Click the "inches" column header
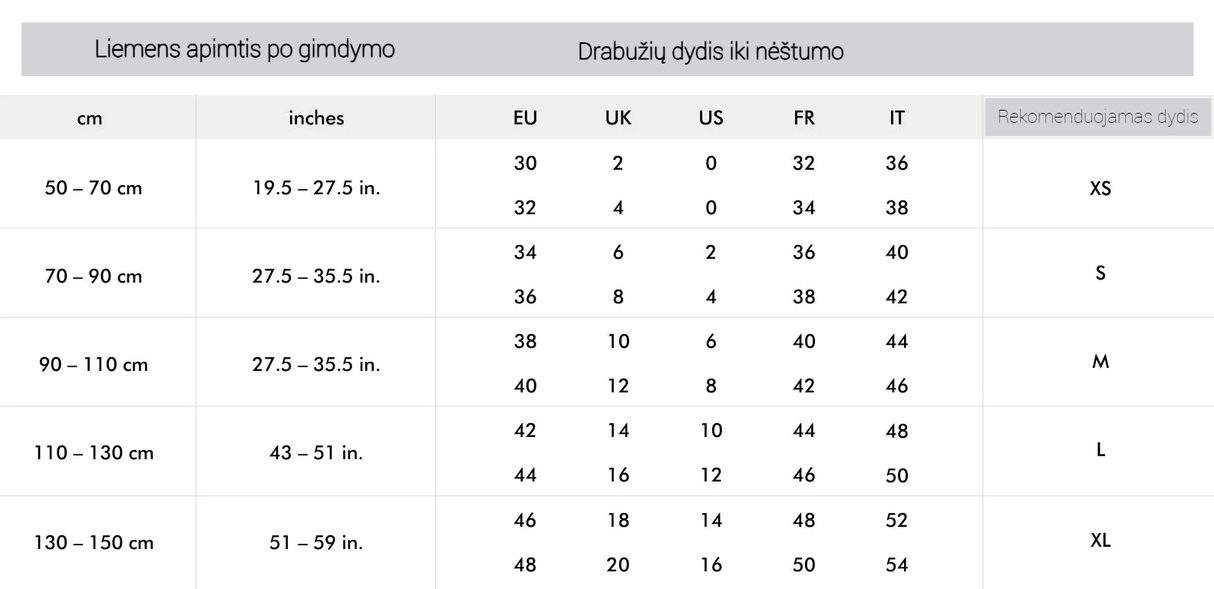The width and height of the screenshot is (1214, 589). pyautogui.click(x=315, y=118)
